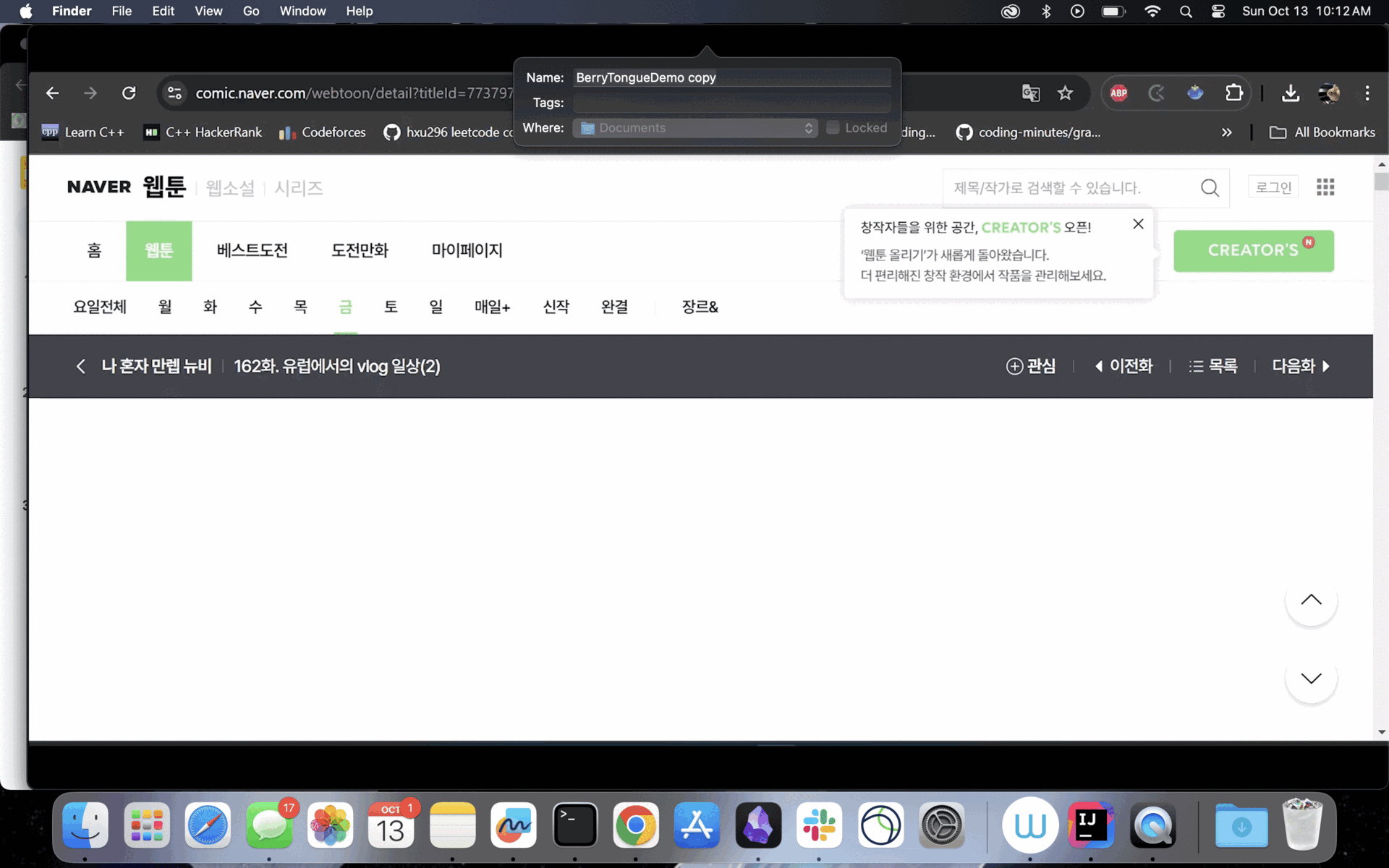Open Chrome downloads icon
Screen dimensions: 1389x868
1291,93
